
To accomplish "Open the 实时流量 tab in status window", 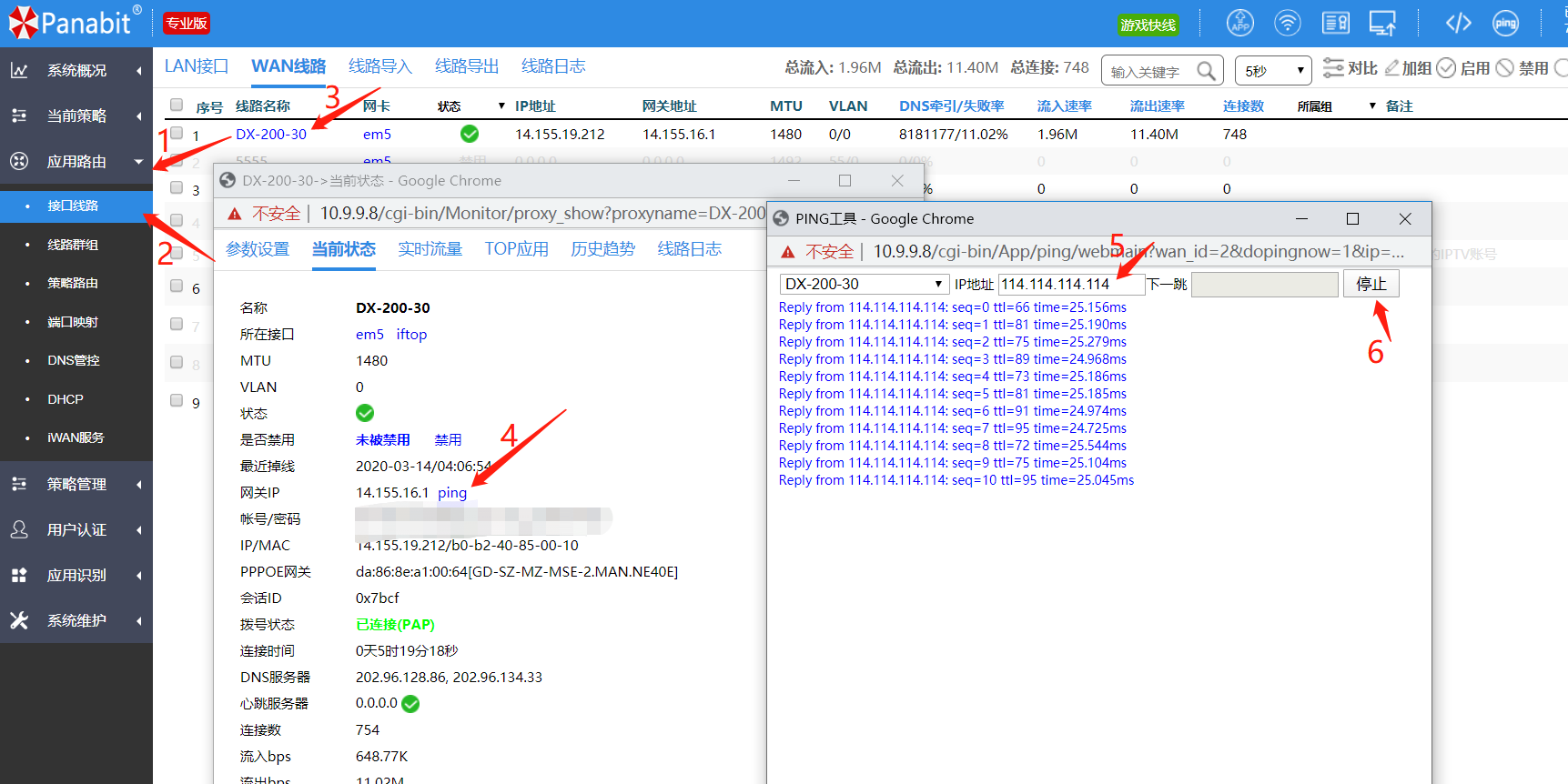I will [430, 249].
